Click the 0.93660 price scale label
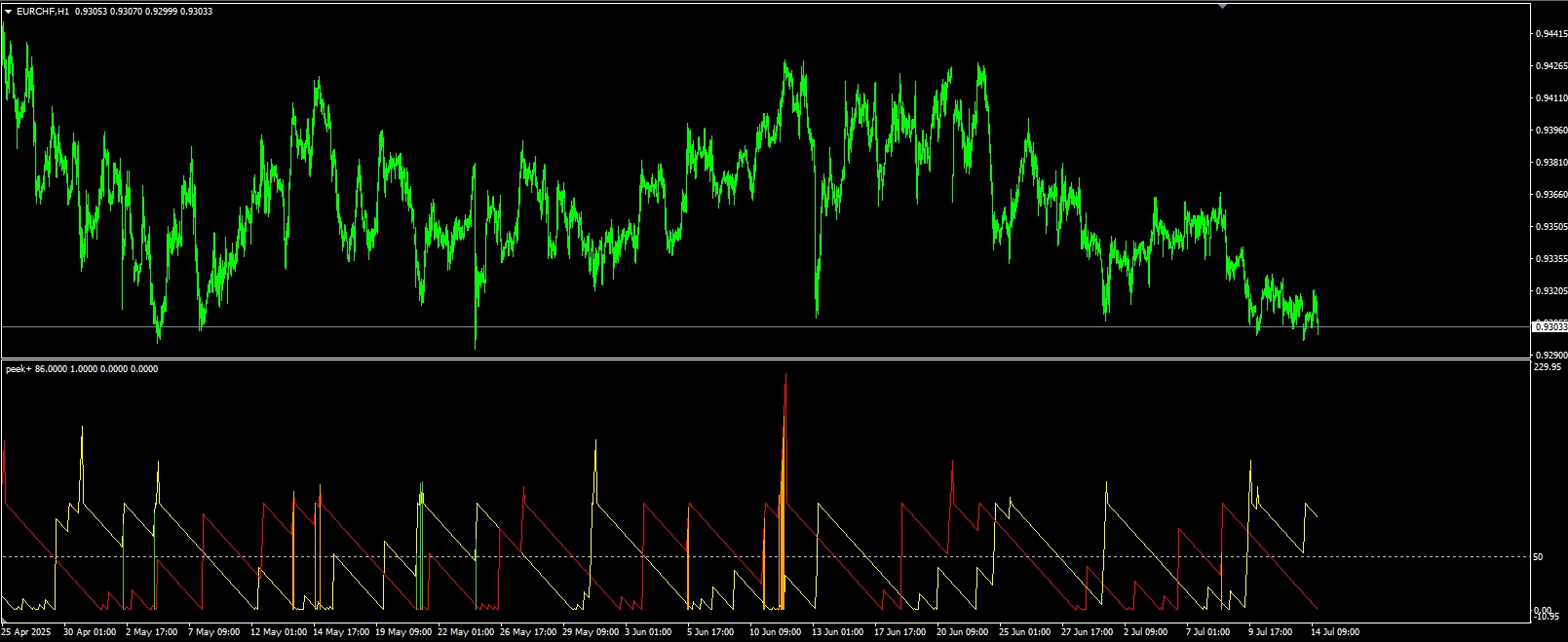This screenshot has height=642, width=1568. [x=1550, y=194]
